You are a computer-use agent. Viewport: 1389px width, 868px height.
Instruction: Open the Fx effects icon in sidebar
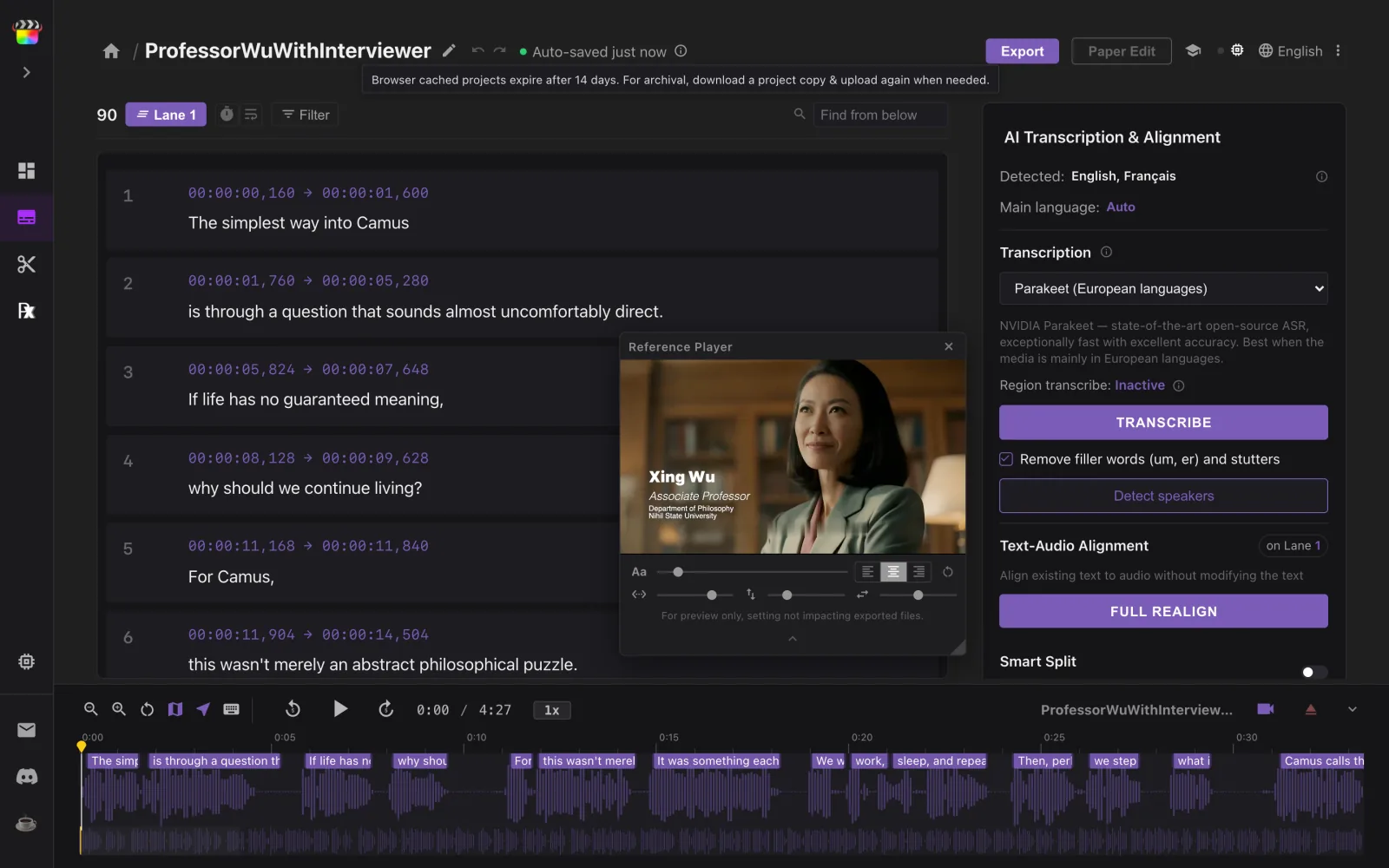pos(26,311)
